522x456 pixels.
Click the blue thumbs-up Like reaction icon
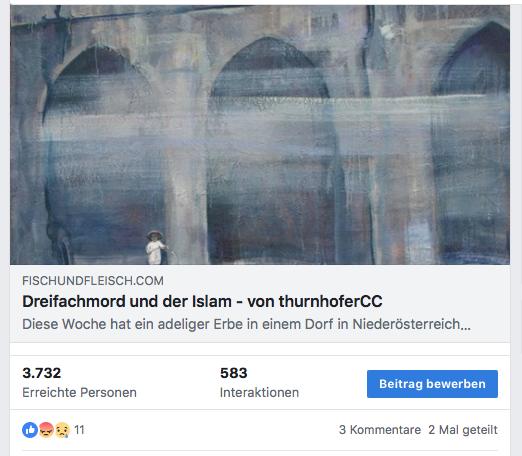pos(30,430)
